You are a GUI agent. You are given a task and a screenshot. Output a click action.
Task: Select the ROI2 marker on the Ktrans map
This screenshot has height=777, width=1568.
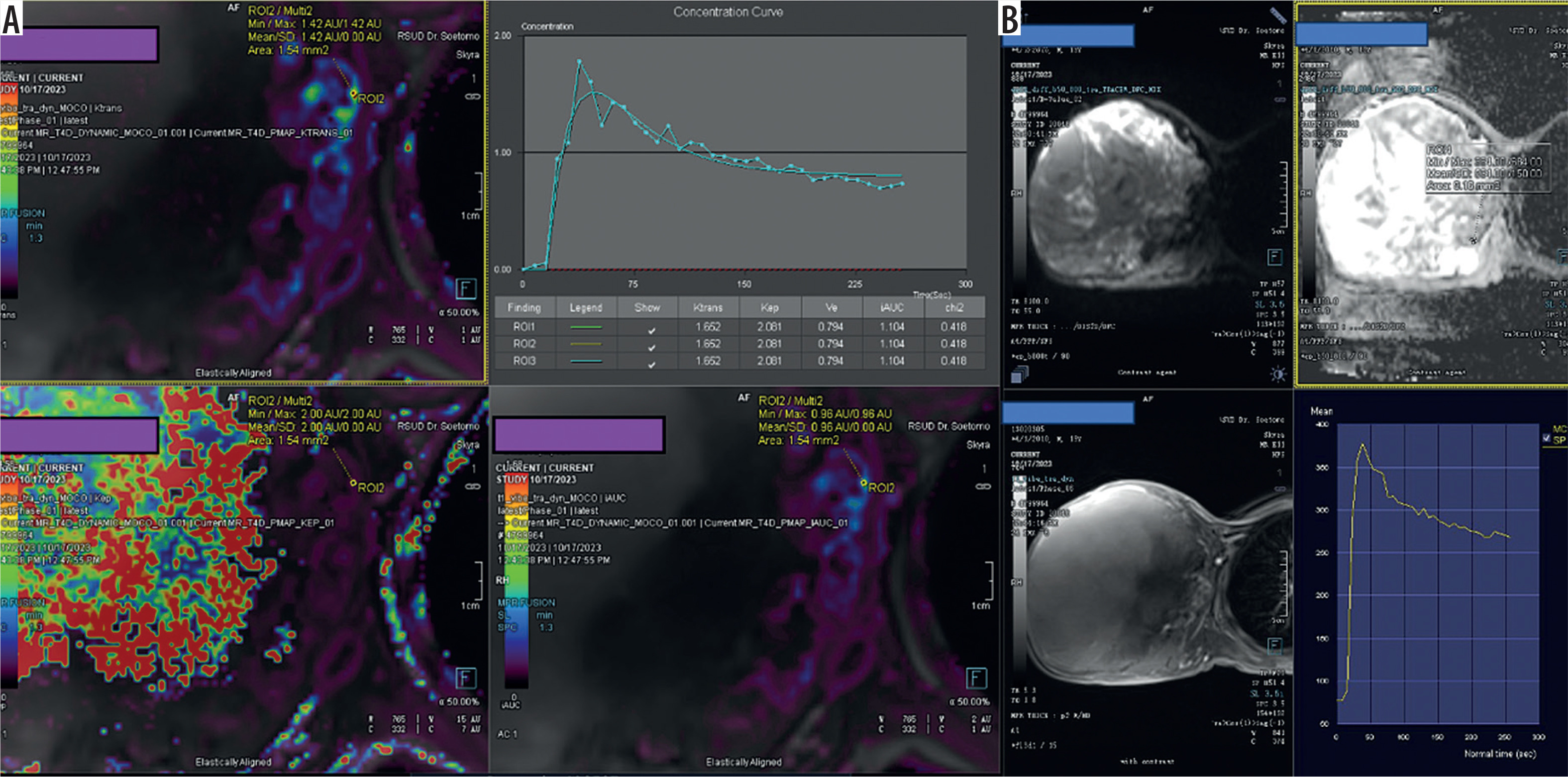pos(353,93)
